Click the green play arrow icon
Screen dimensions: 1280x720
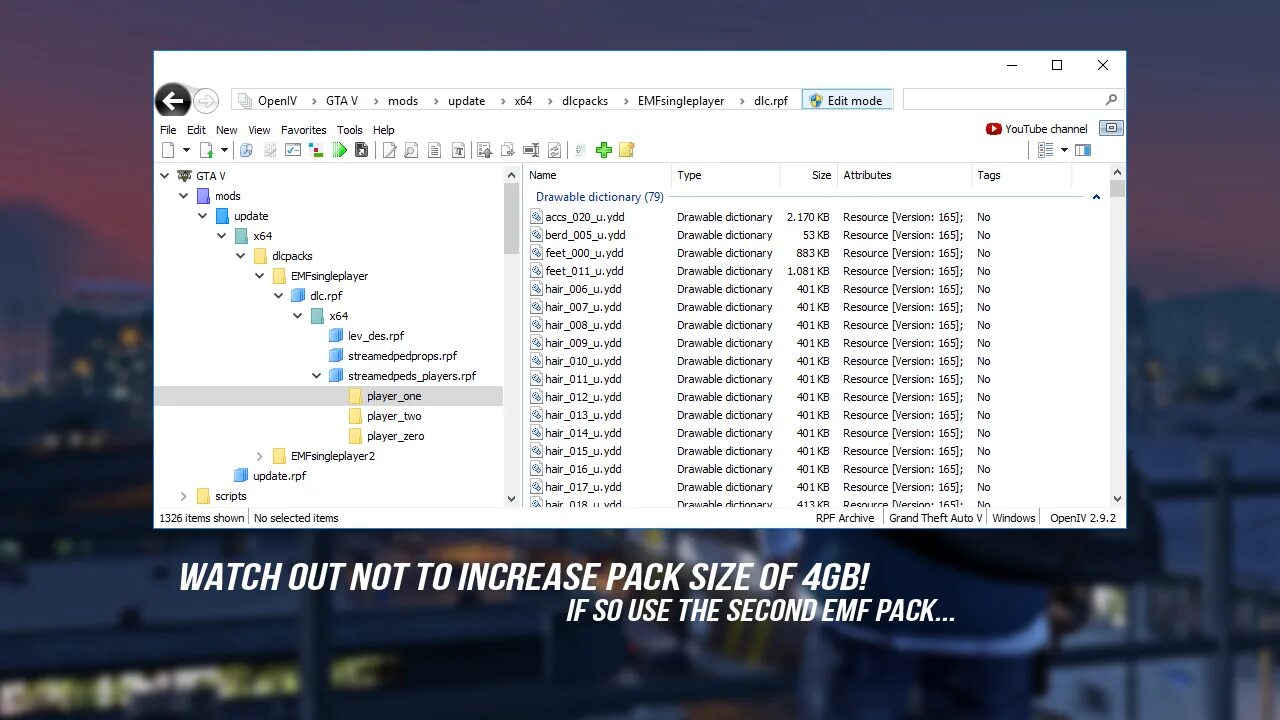tap(340, 150)
